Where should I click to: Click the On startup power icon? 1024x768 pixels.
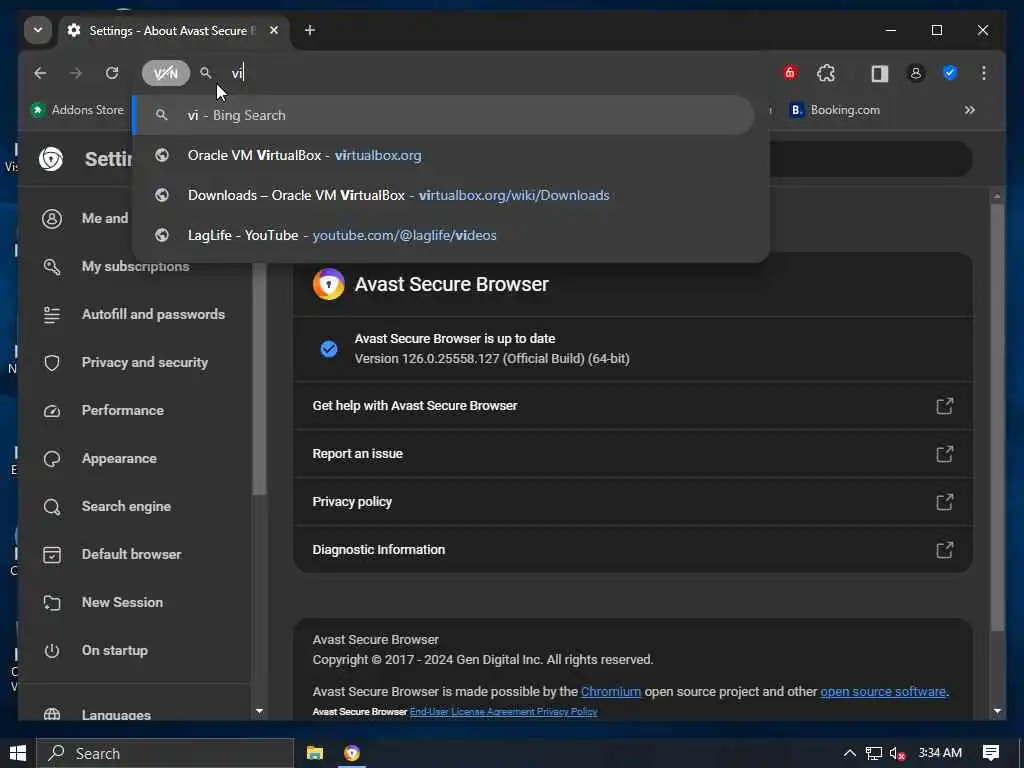click(x=52, y=650)
